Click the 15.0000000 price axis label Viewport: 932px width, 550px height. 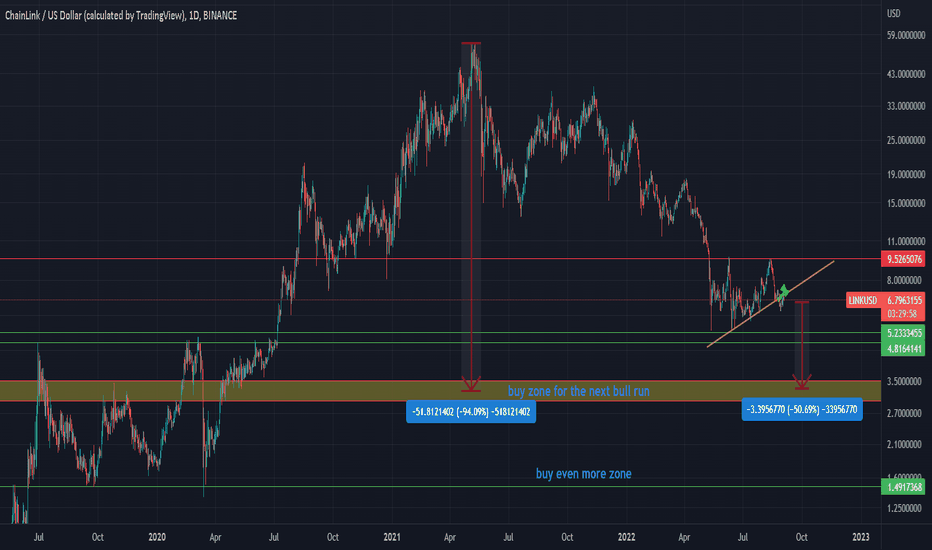(x=906, y=203)
